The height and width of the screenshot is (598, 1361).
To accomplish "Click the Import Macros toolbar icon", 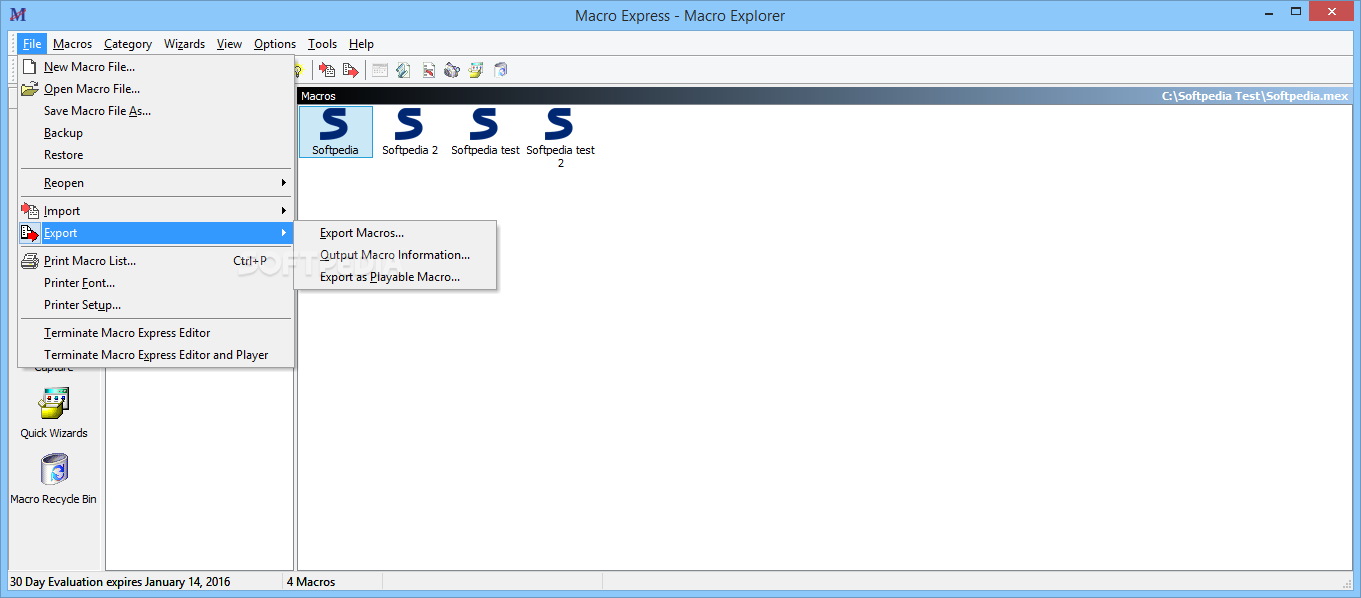I will click(x=327, y=70).
